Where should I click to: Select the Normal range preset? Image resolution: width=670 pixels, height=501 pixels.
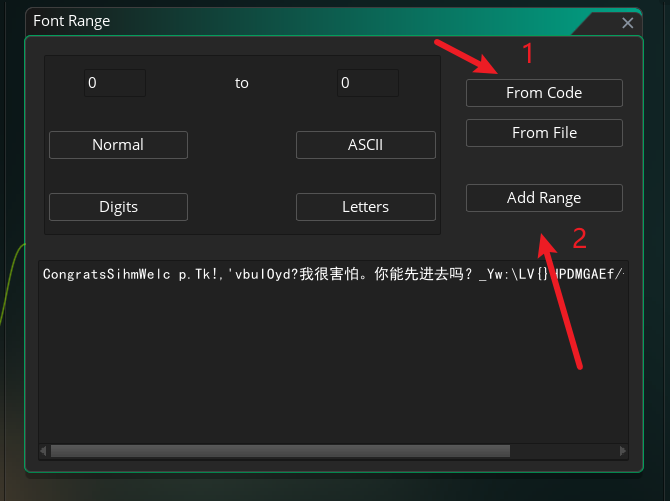118,145
